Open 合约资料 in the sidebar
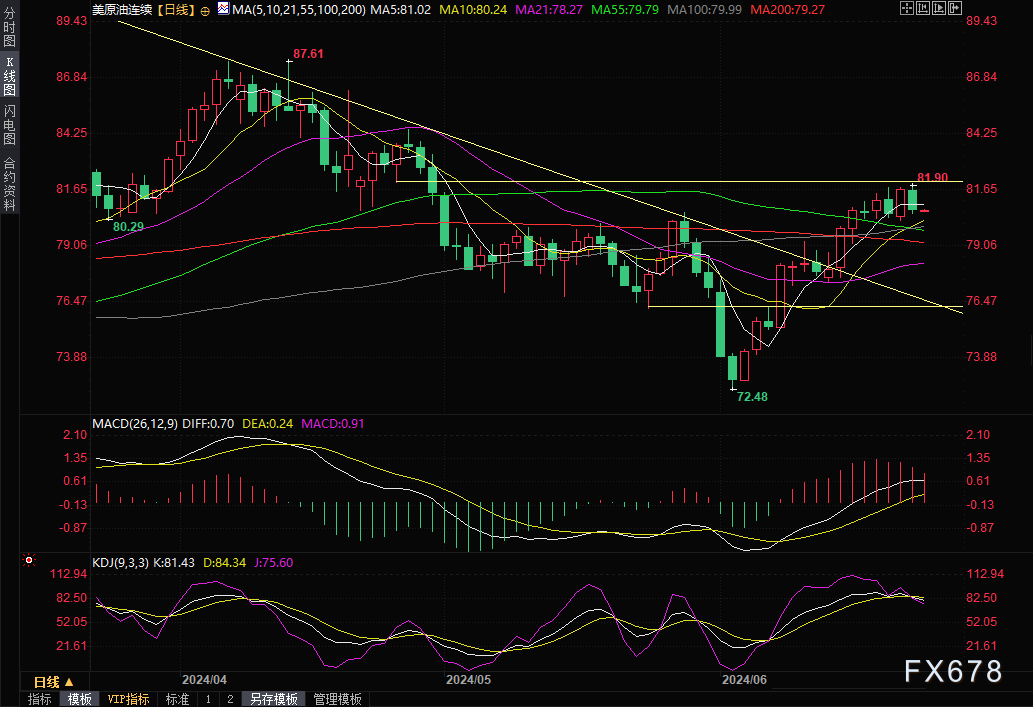The height and width of the screenshot is (707, 1033). point(9,184)
